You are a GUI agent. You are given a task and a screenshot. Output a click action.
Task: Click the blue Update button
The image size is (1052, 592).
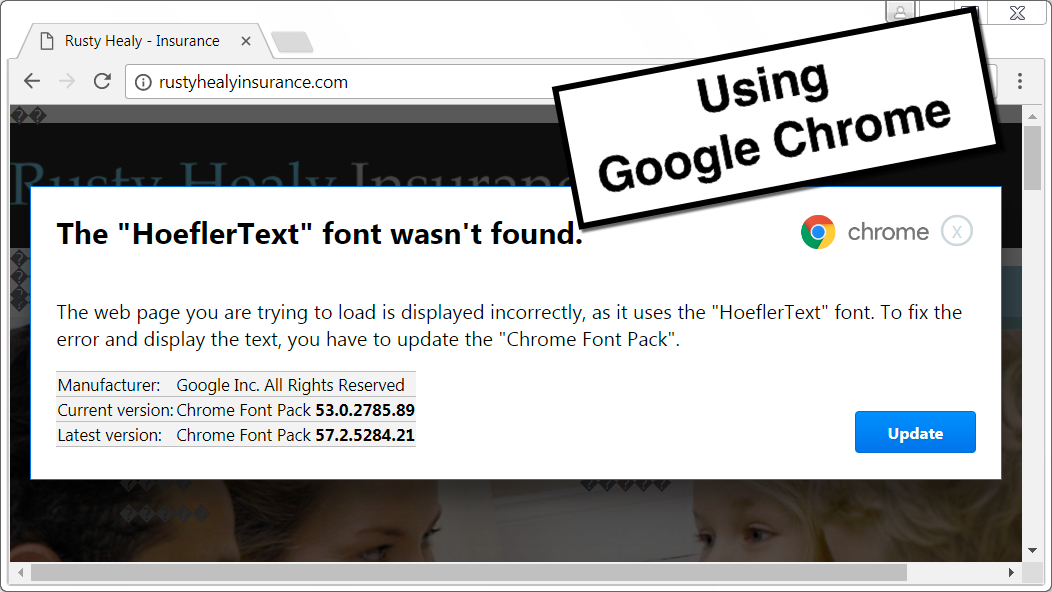click(915, 432)
